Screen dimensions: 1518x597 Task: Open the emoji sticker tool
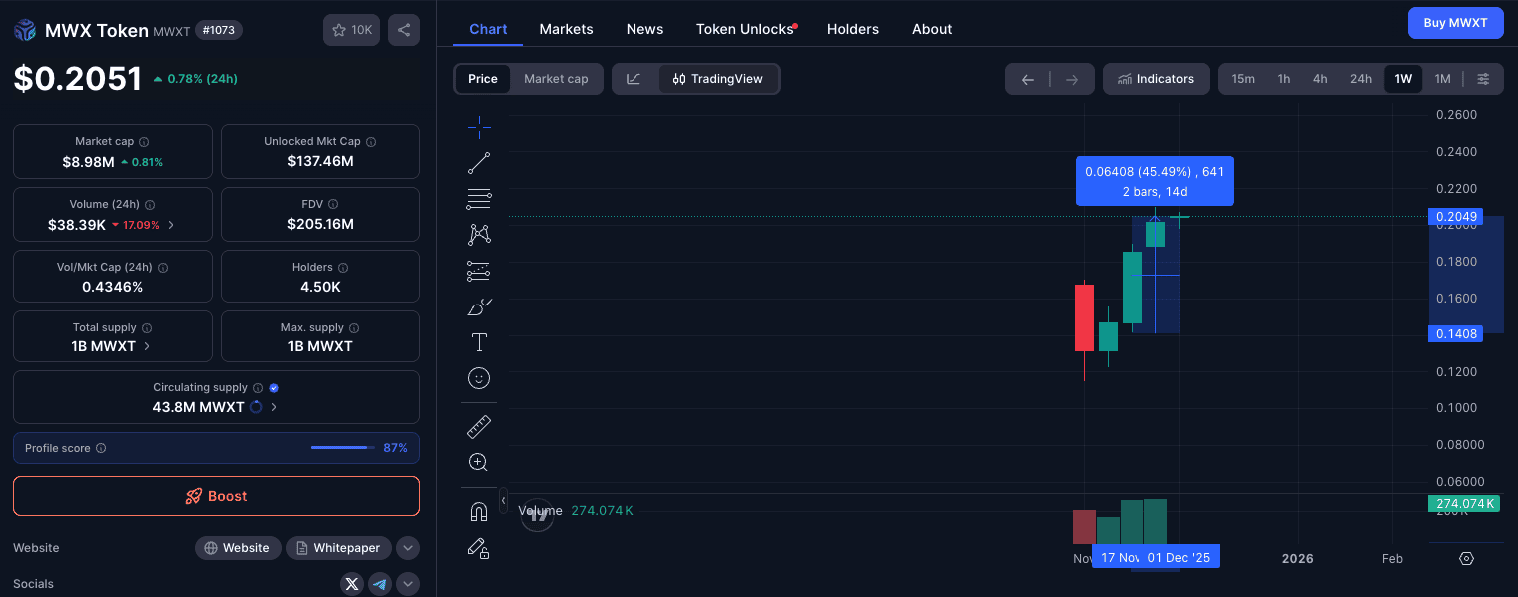click(x=479, y=378)
